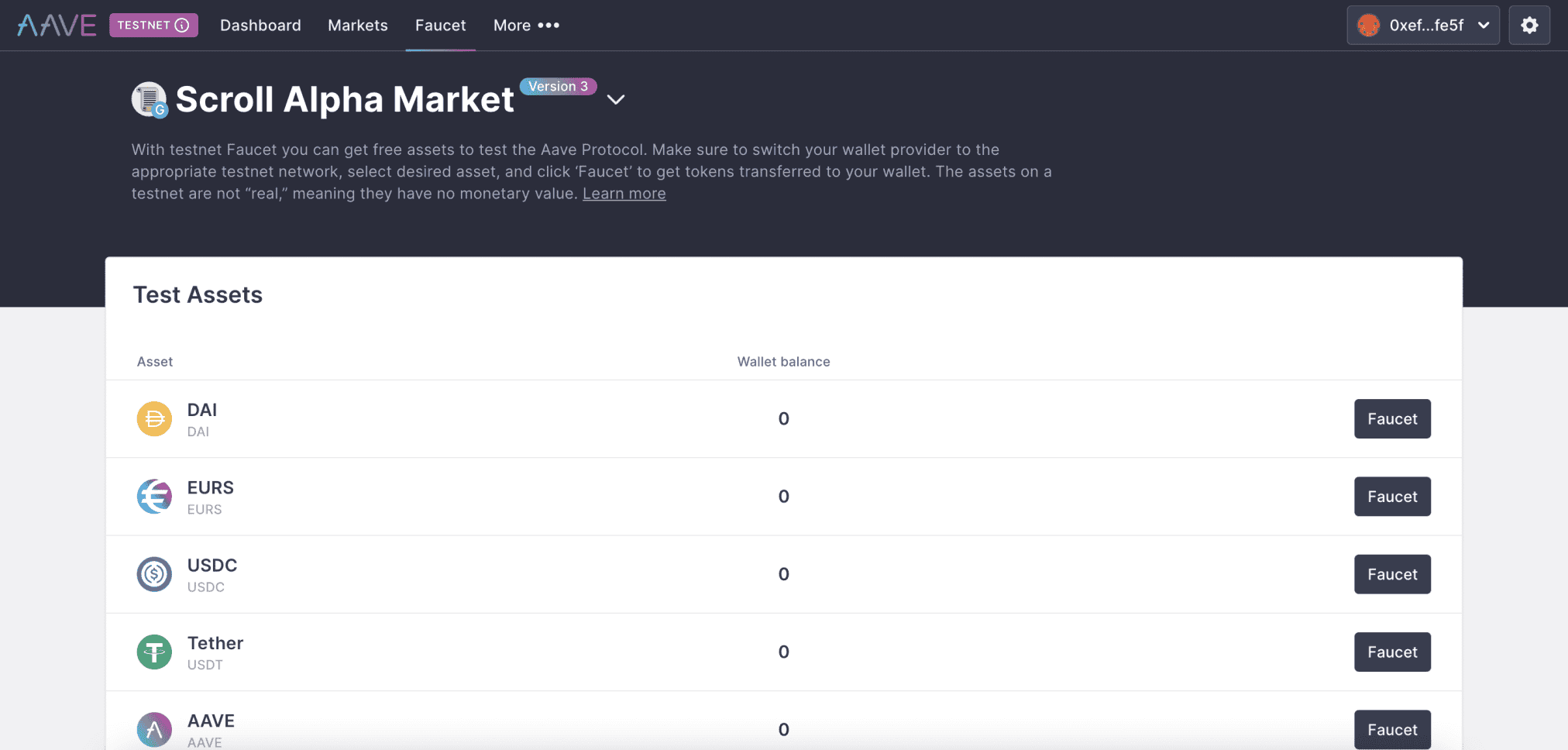Click the wallet avatar icon
The image size is (1568, 750).
1369,26
